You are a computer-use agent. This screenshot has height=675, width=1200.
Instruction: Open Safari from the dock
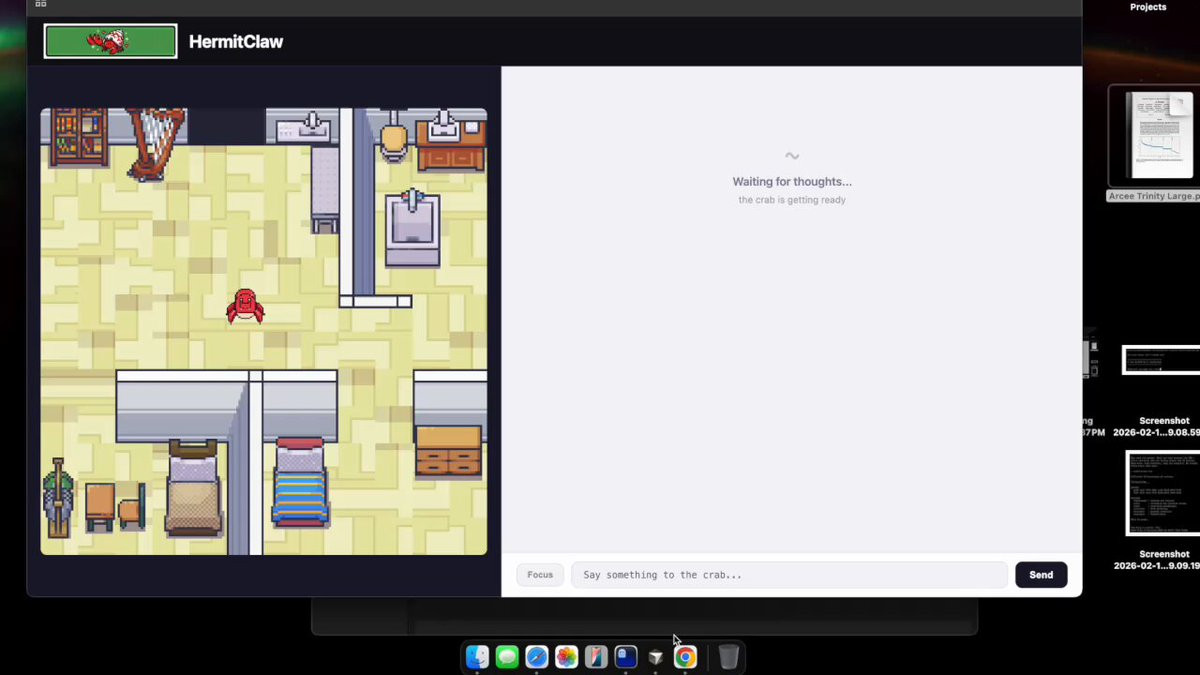(x=537, y=657)
